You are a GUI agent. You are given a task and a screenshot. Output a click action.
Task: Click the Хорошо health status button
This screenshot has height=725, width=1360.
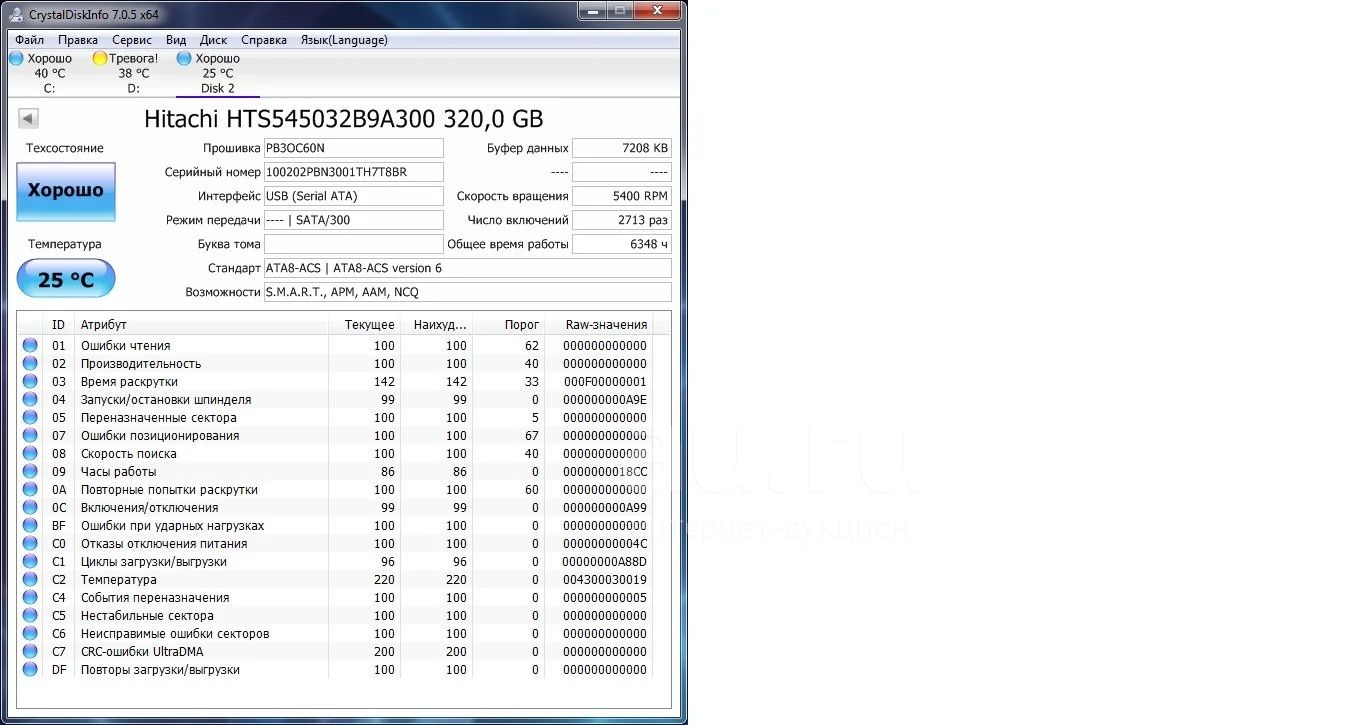click(66, 191)
